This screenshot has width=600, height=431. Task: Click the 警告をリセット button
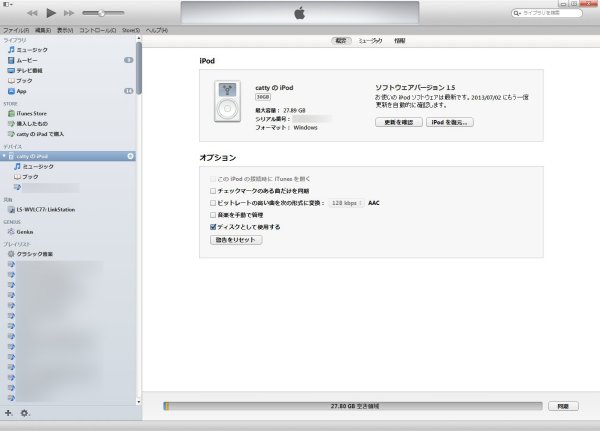tap(236, 240)
